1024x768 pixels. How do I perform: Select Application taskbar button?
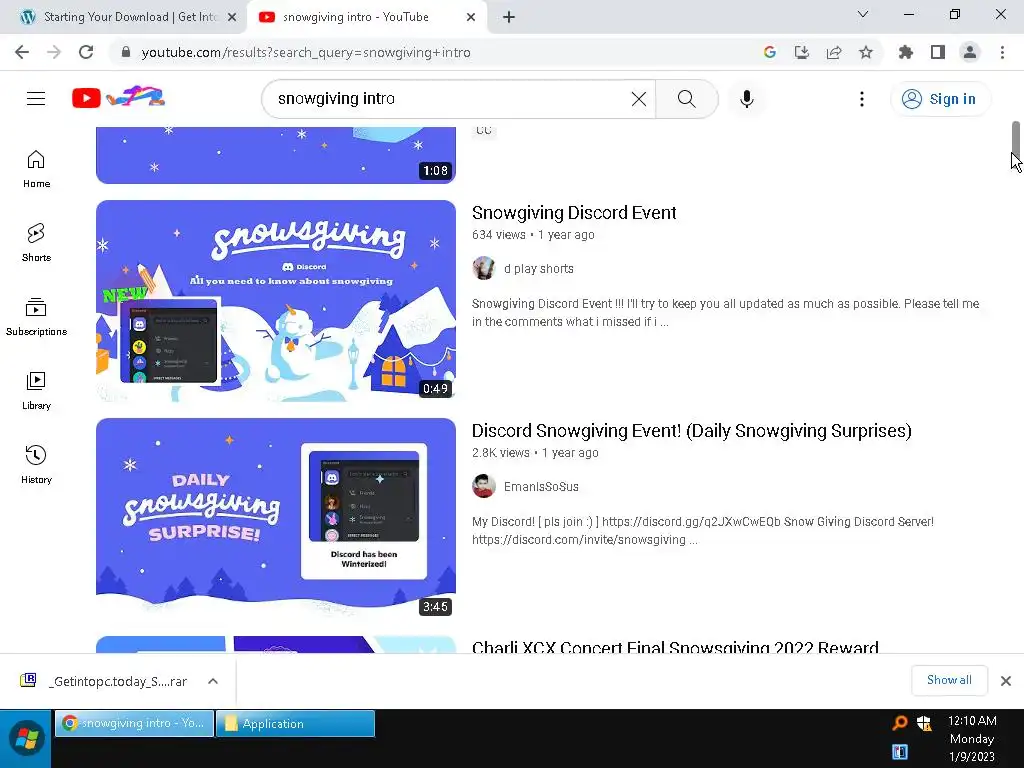(295, 723)
